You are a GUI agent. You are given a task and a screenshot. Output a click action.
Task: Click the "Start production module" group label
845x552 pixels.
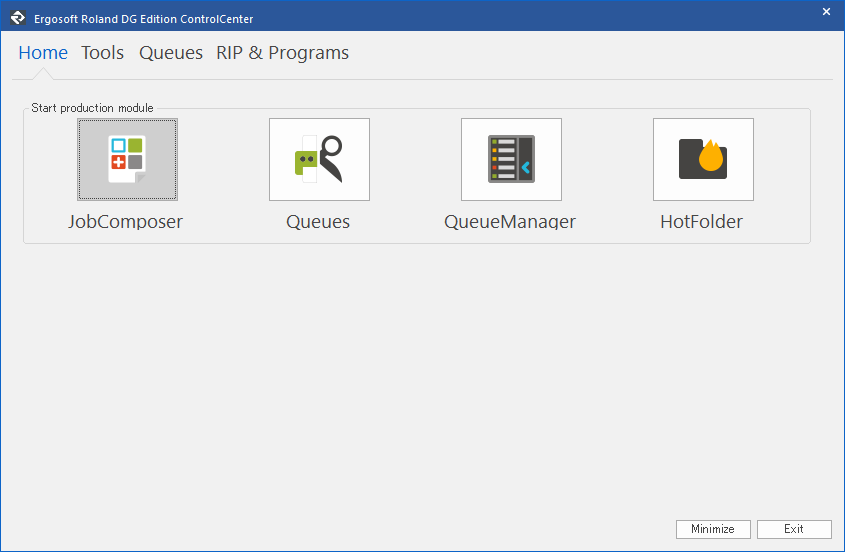coord(92,108)
